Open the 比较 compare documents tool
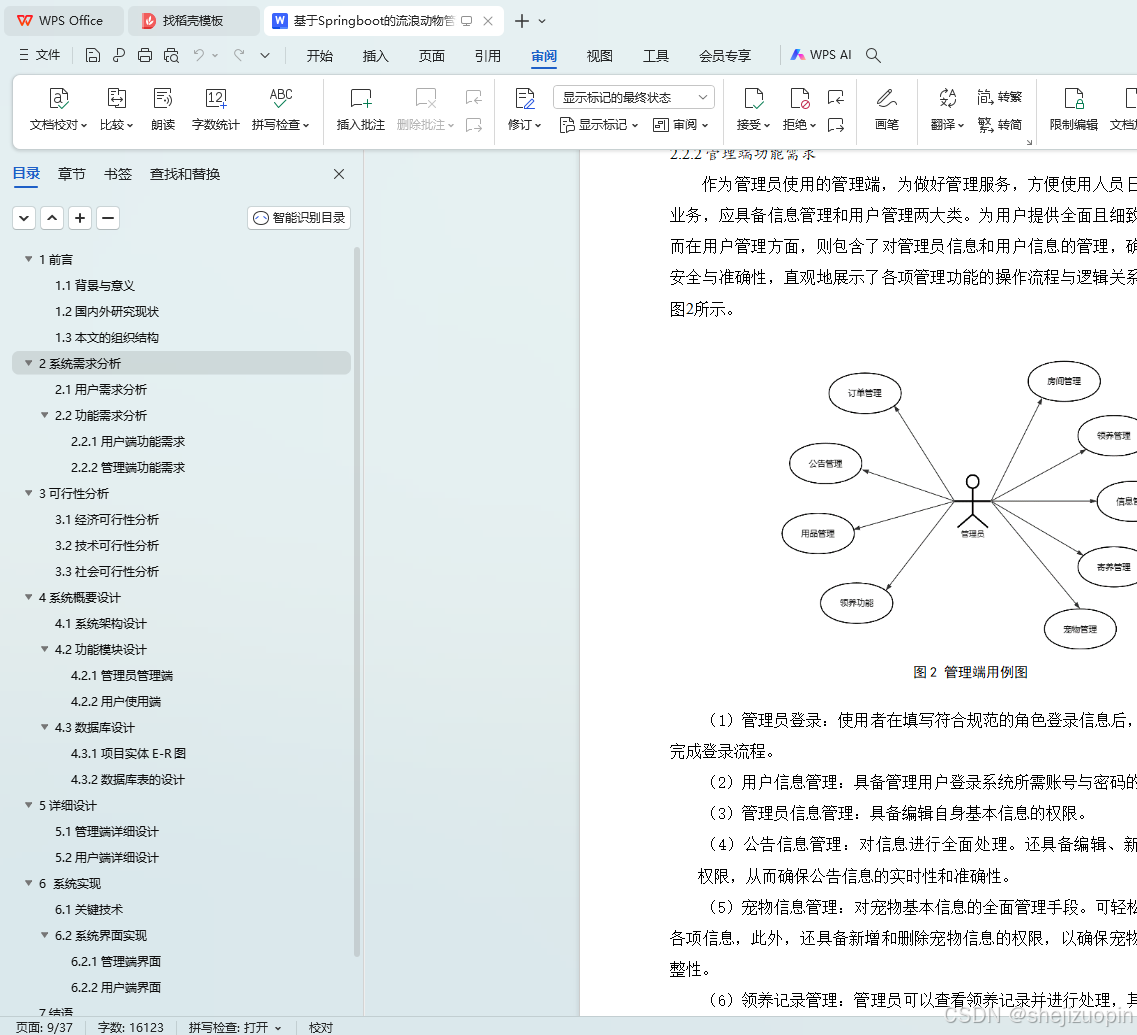 pyautogui.click(x=117, y=110)
